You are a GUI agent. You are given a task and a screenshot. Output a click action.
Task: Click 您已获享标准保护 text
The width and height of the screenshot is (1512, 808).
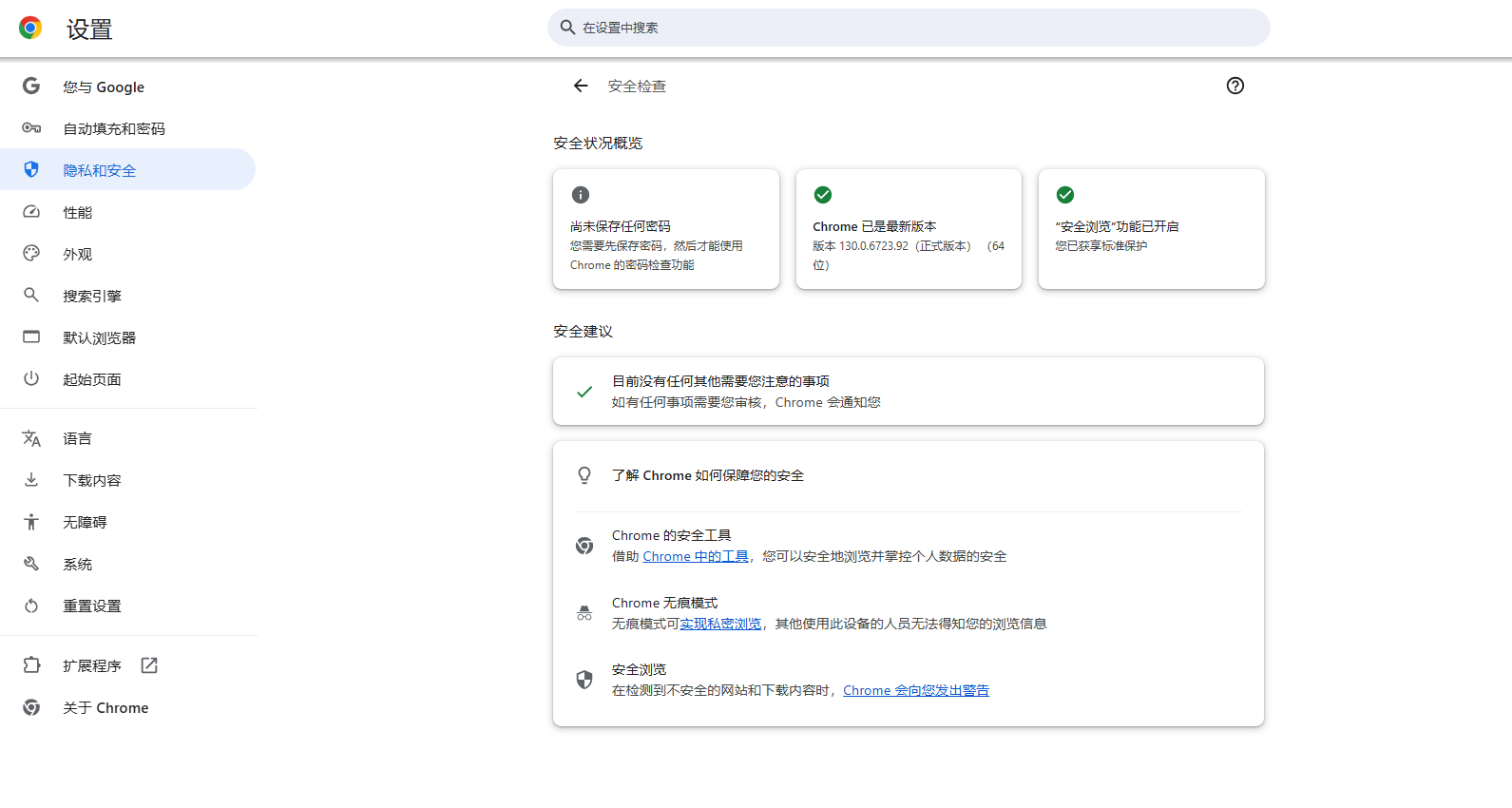coord(1101,245)
